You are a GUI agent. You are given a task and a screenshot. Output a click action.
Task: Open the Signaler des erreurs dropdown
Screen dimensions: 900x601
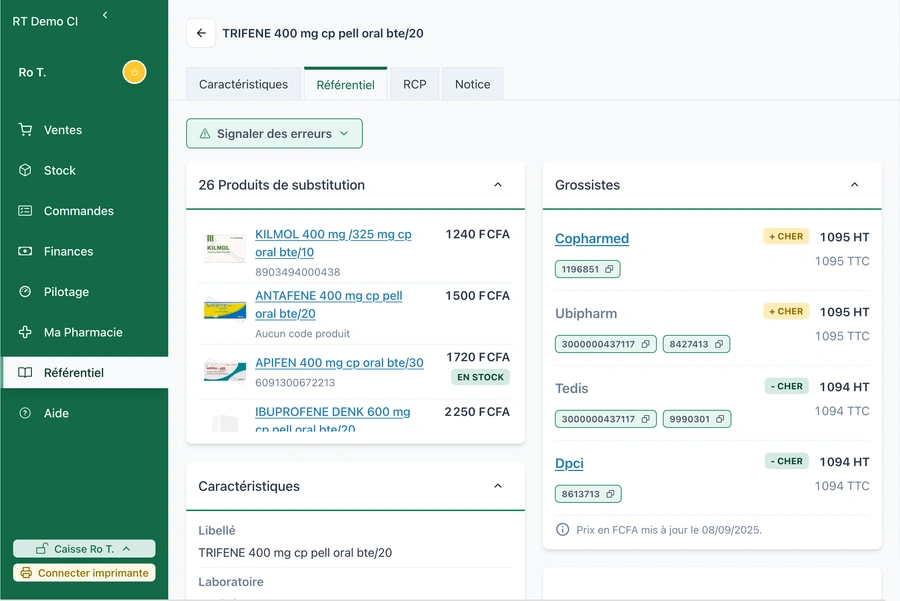pyautogui.click(x=274, y=134)
